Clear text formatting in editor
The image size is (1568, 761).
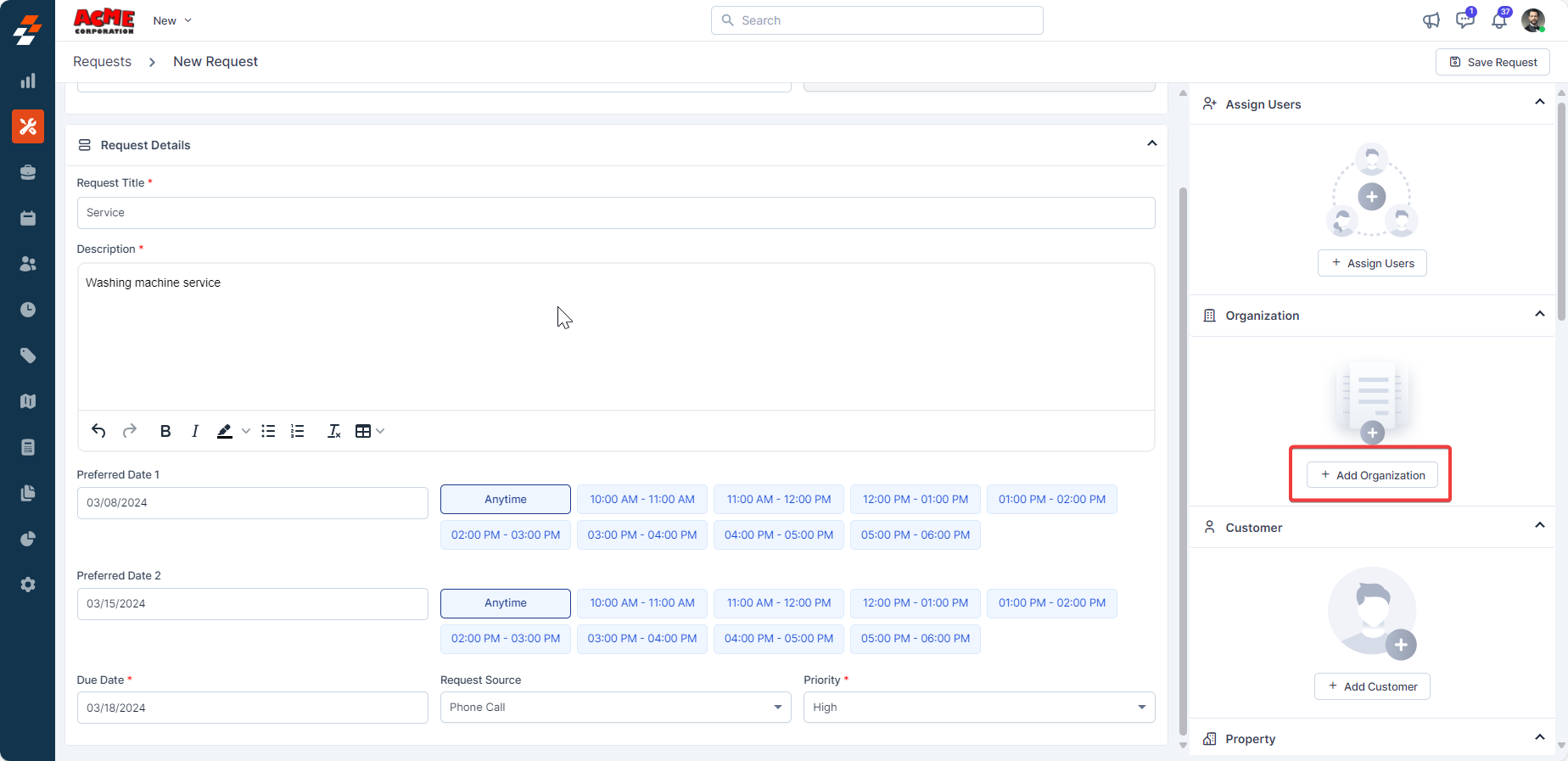[x=334, y=431]
